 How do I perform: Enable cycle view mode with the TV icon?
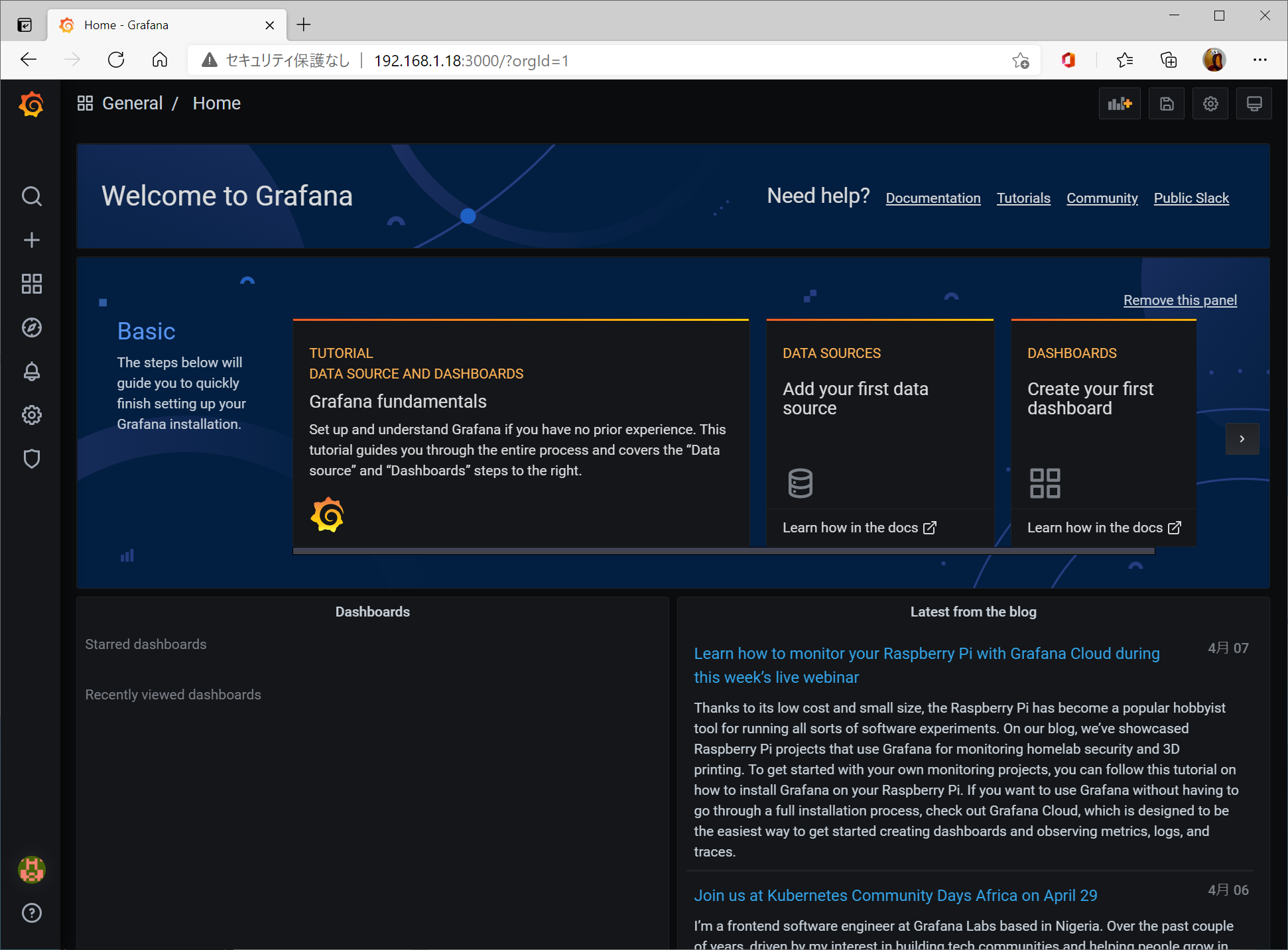(x=1254, y=103)
